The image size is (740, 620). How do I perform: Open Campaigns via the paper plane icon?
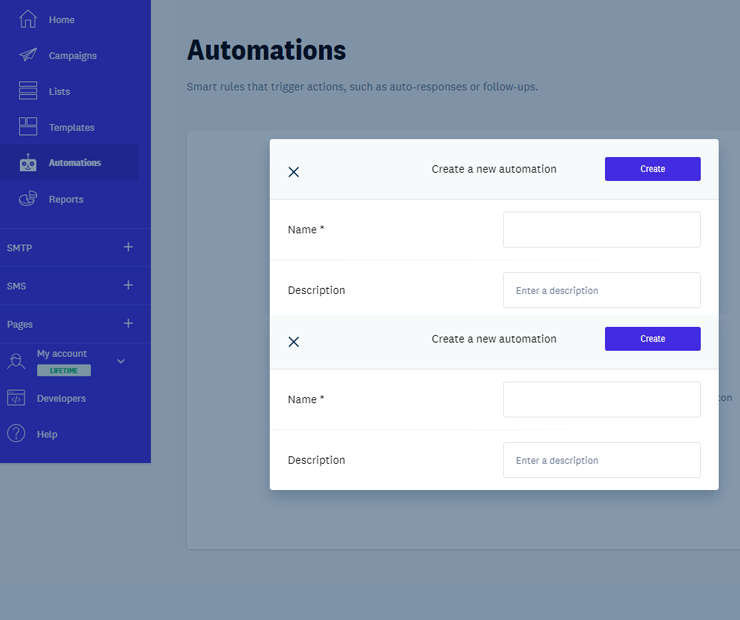(28, 55)
